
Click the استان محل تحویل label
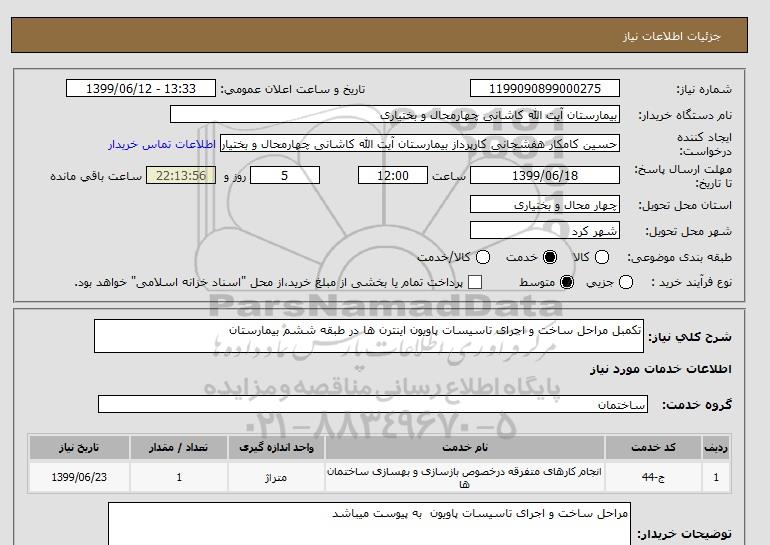click(685, 205)
